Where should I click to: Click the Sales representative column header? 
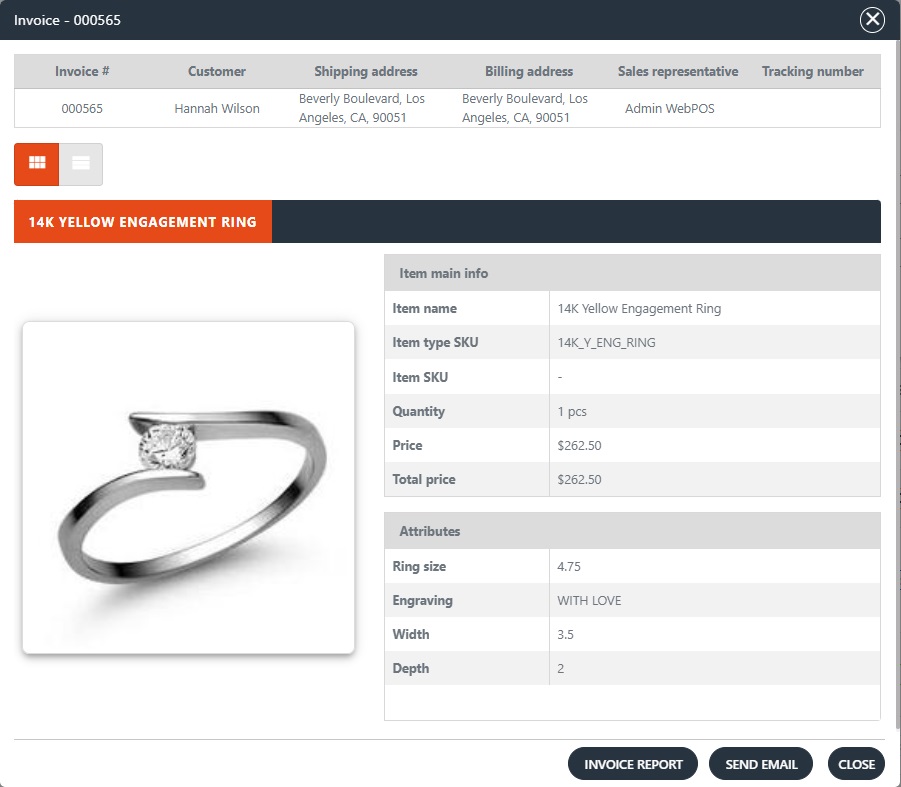678,72
